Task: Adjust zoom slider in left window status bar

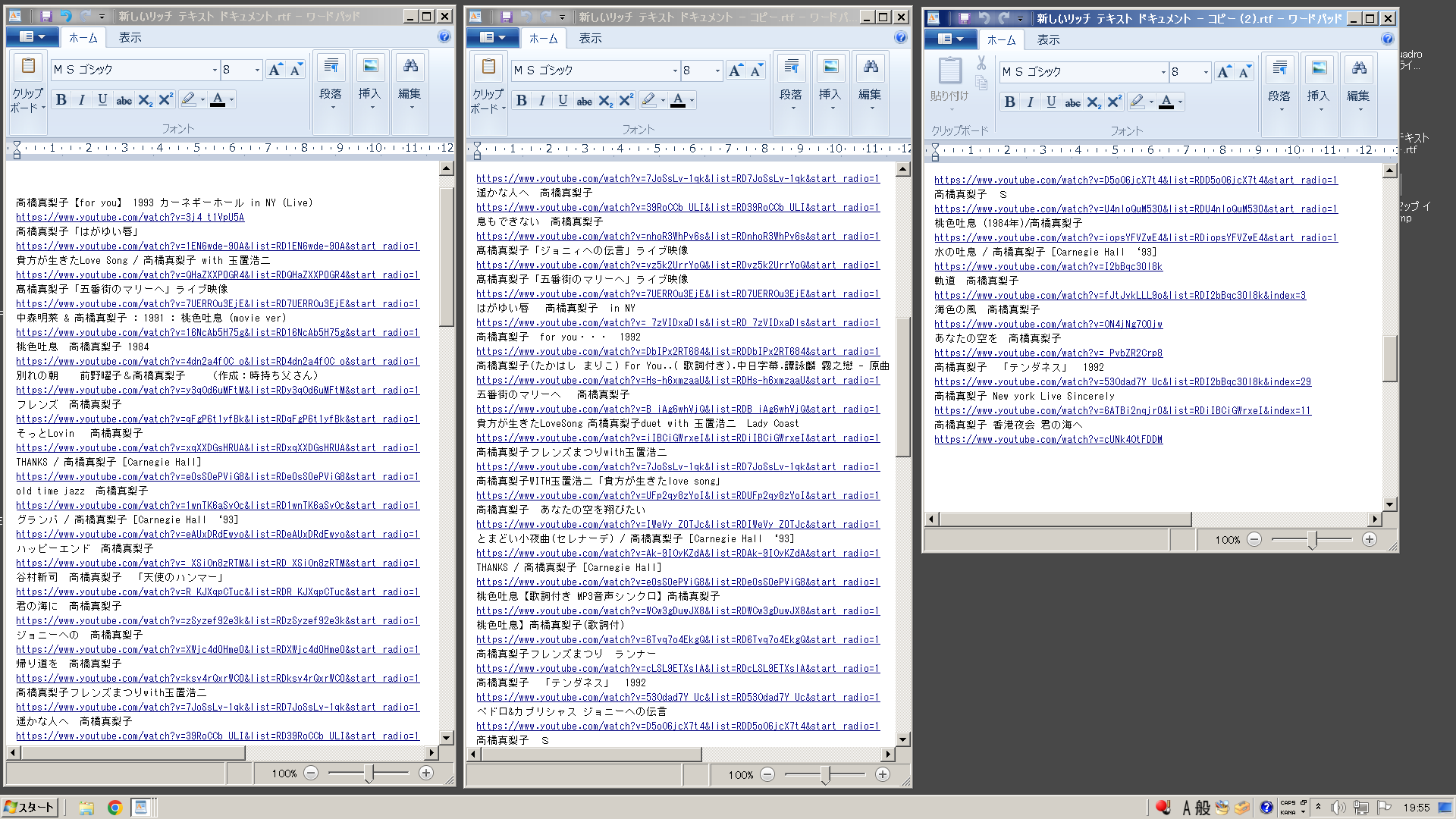Action: pos(369,773)
